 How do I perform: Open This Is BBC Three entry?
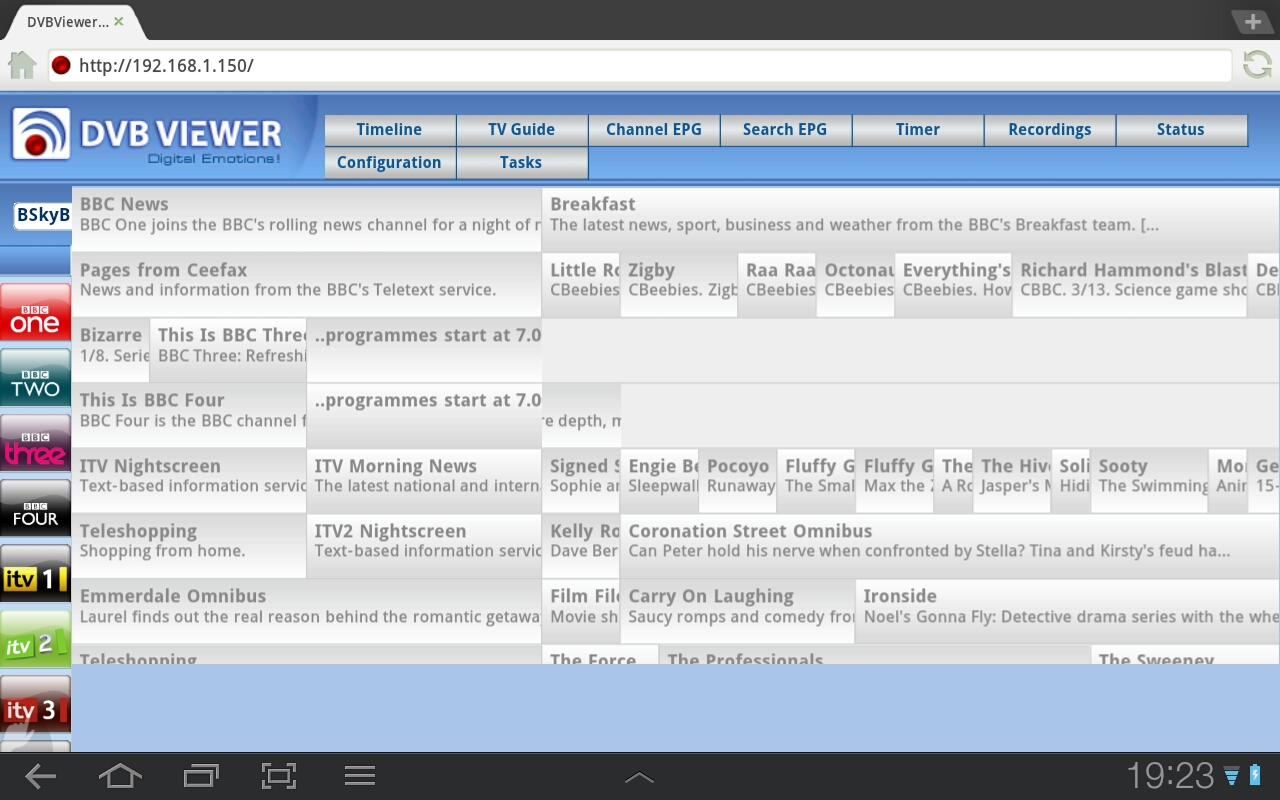click(228, 350)
